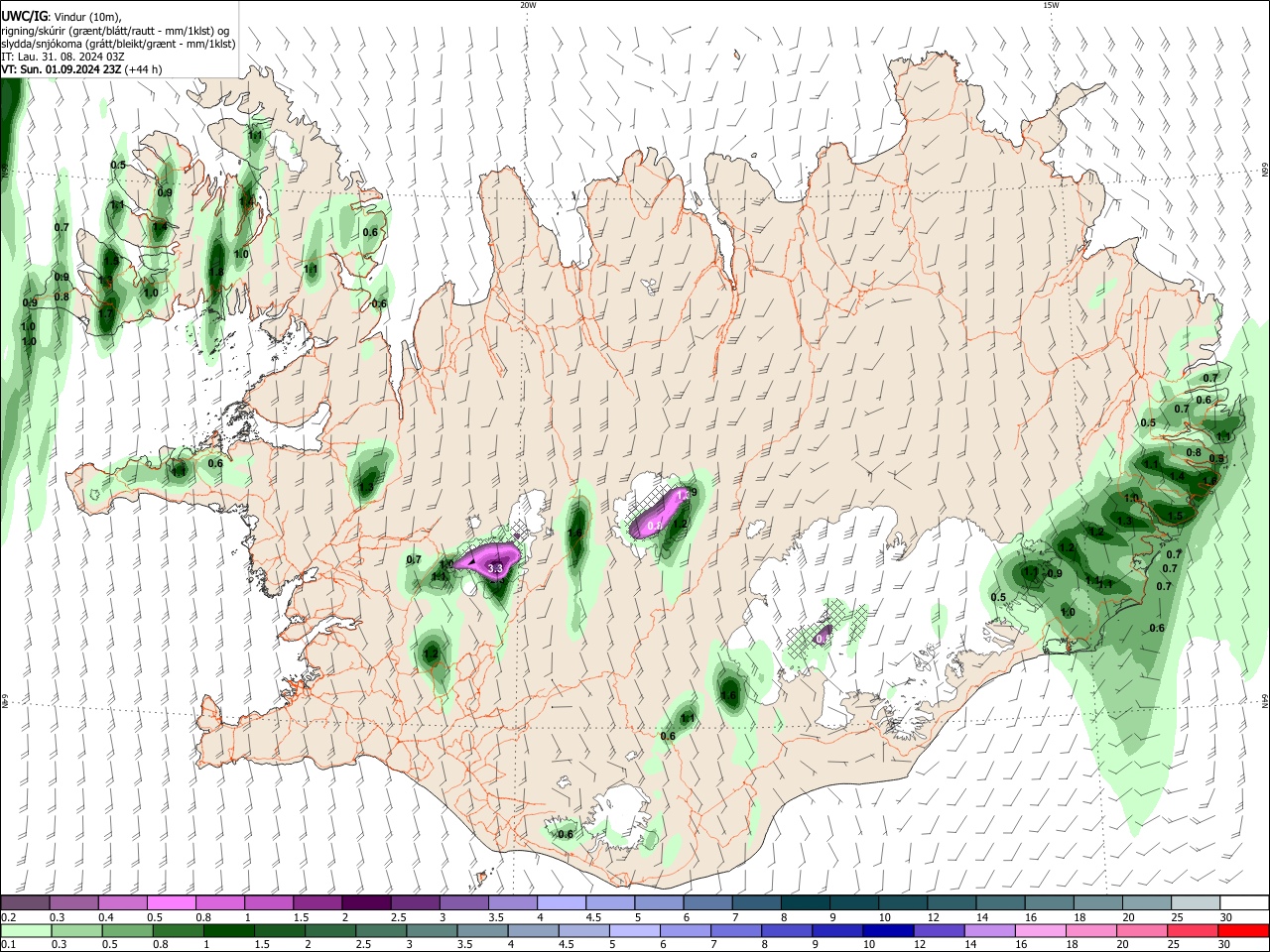Click the violet swatch starting at 14, lower scale
Viewport: 1270px width, 952px height.
pyautogui.click(x=989, y=931)
